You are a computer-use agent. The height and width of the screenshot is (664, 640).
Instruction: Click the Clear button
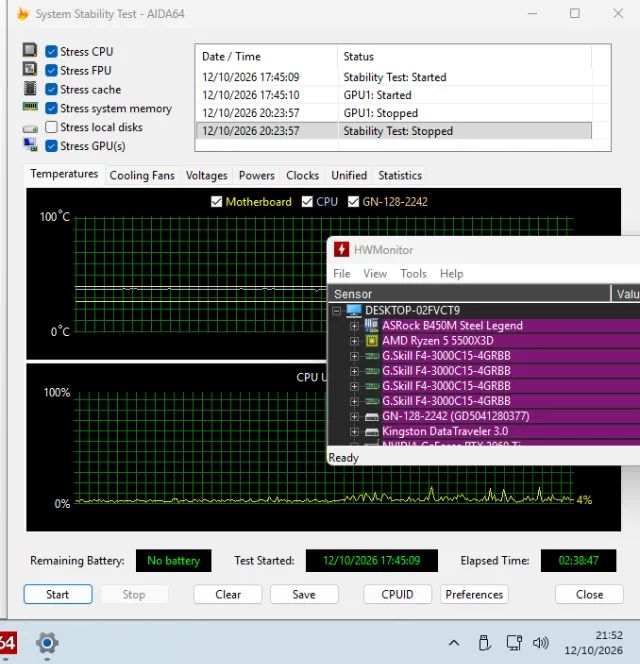pyautogui.click(x=228, y=595)
